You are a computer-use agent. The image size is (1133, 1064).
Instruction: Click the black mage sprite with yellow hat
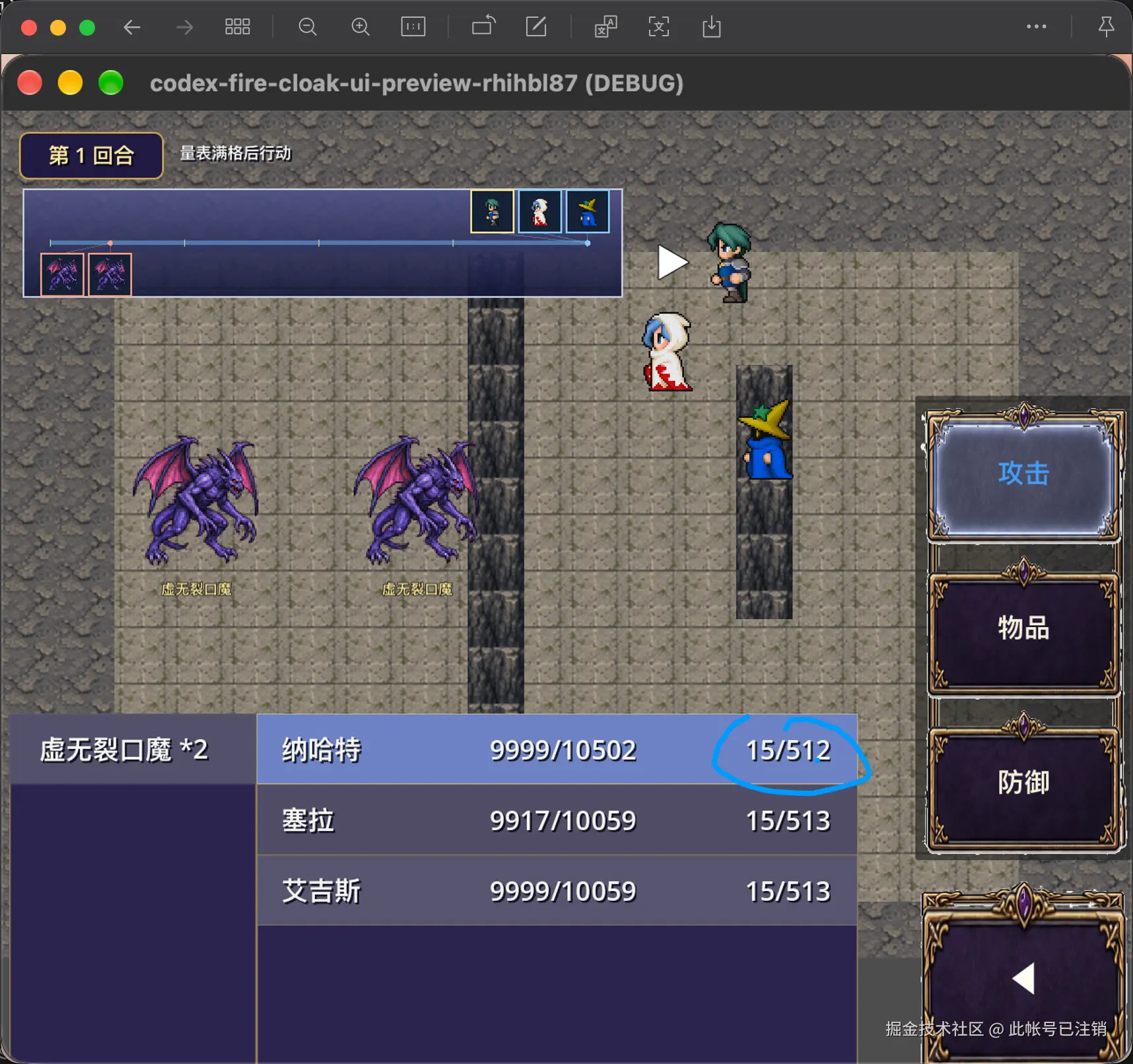click(766, 440)
